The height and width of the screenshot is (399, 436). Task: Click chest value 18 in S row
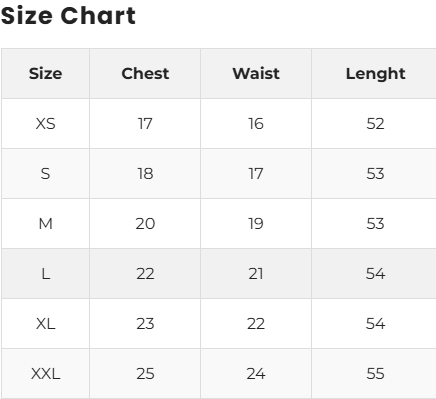pyautogui.click(x=145, y=174)
